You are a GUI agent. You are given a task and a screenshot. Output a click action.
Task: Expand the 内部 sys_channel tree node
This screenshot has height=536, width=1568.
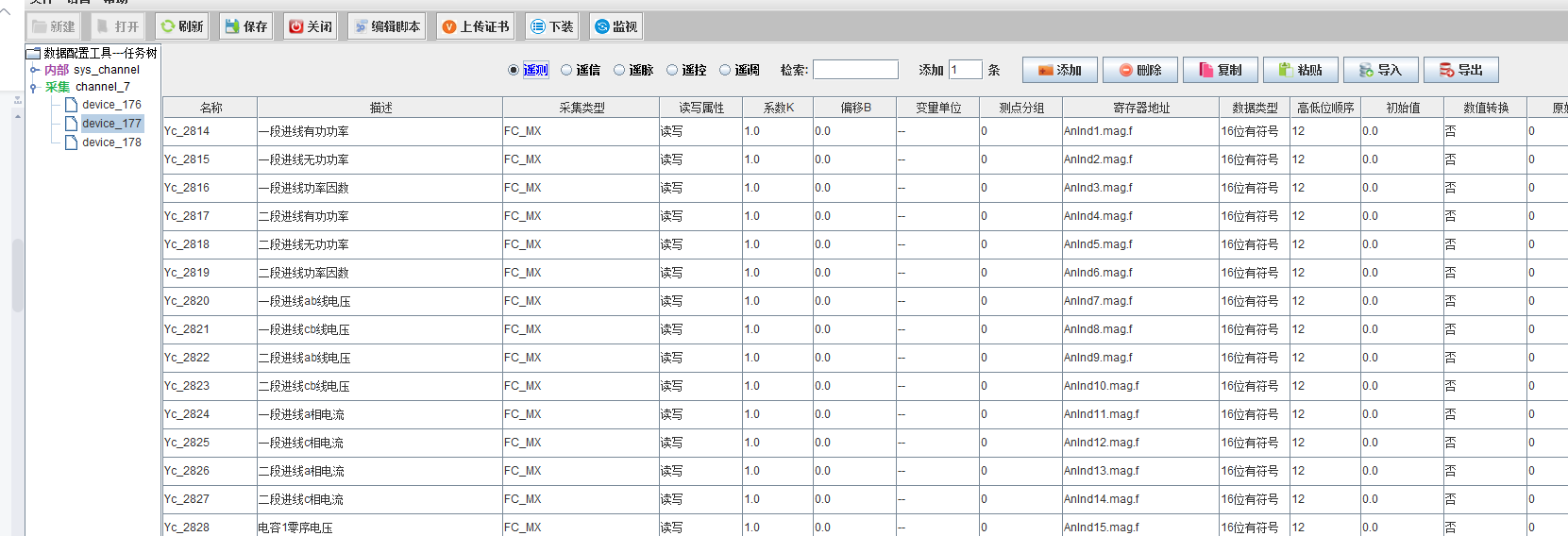pyautogui.click(x=34, y=70)
